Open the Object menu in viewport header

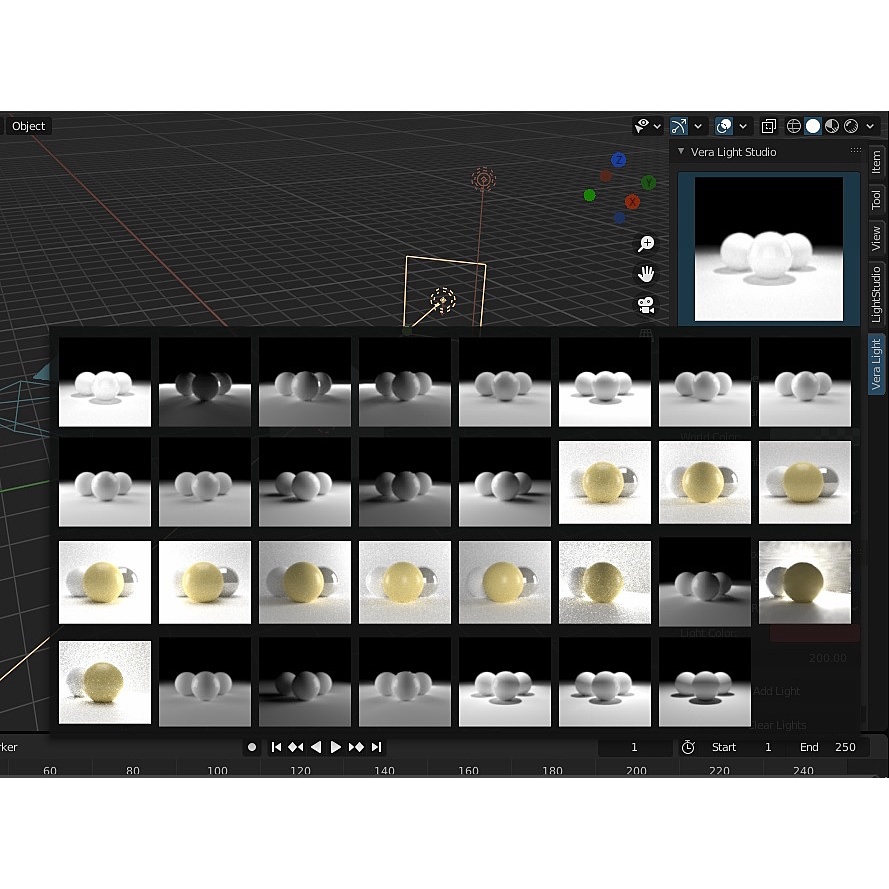[x=28, y=126]
